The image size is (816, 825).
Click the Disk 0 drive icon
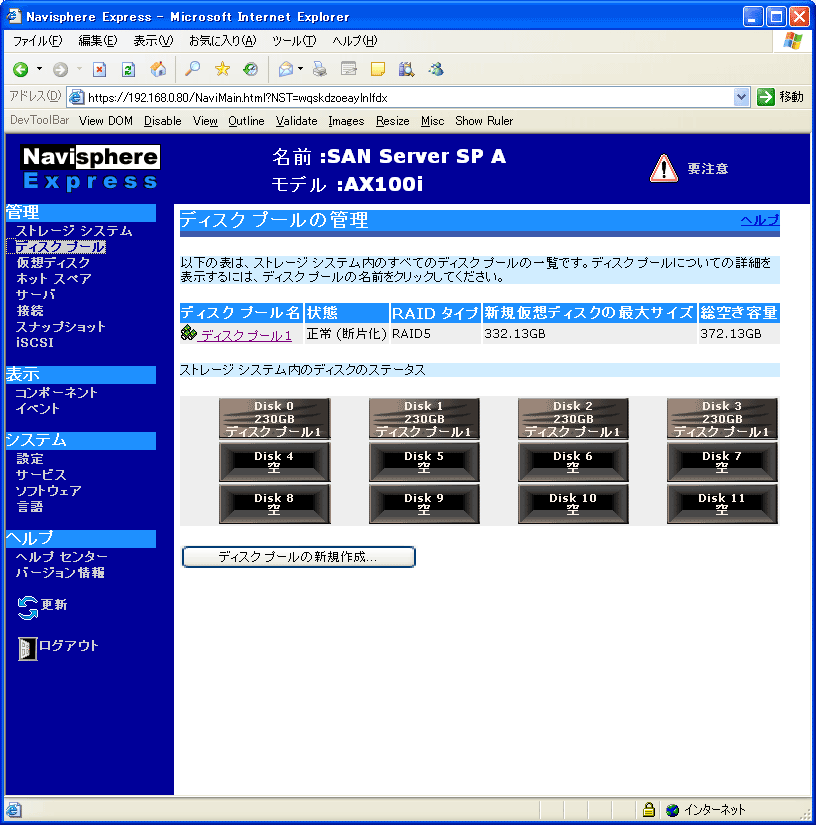[x=274, y=418]
